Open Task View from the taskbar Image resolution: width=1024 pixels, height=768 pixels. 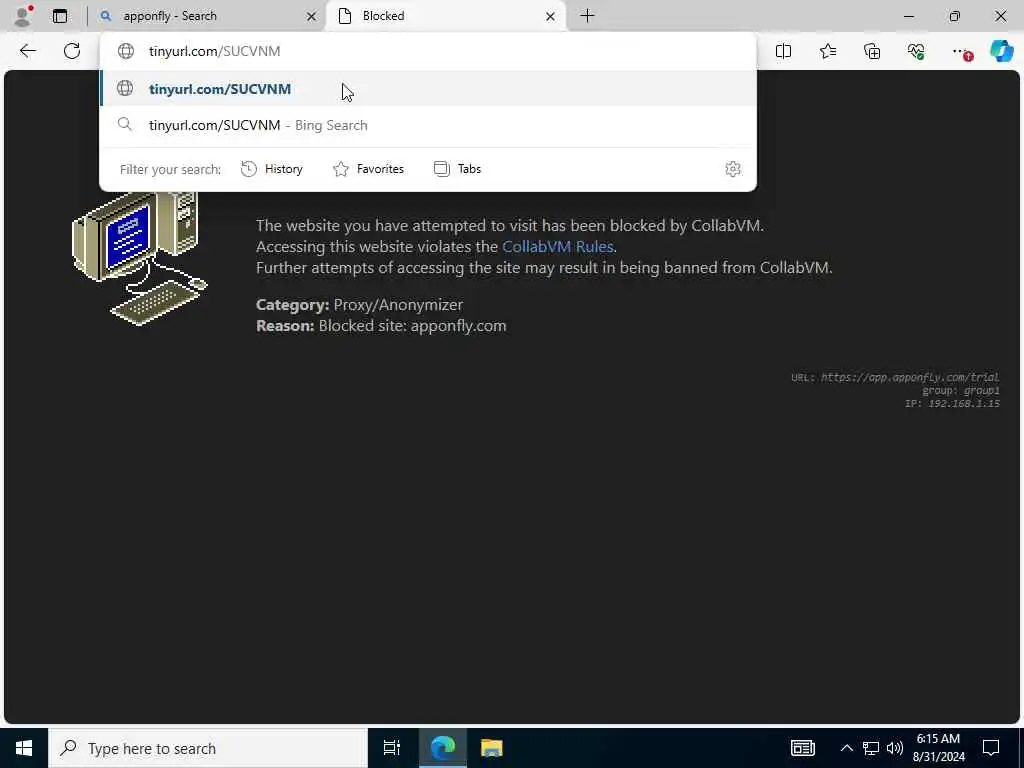392,748
